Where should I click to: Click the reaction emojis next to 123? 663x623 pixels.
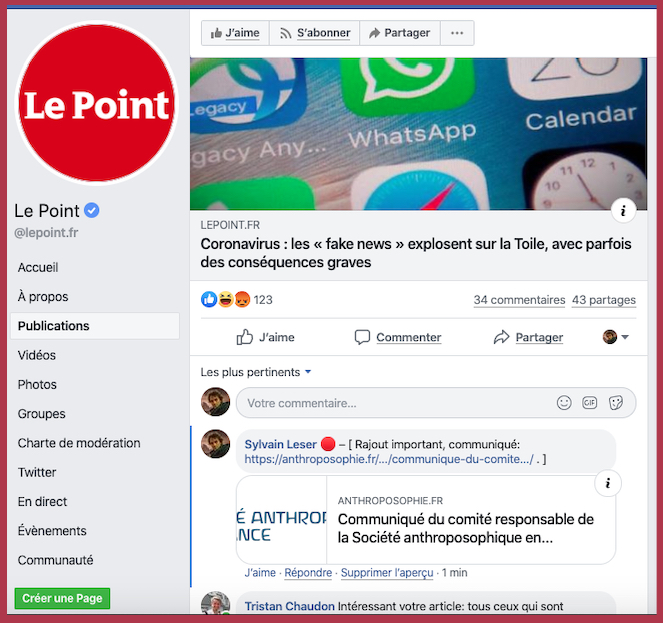pyautogui.click(x=225, y=299)
